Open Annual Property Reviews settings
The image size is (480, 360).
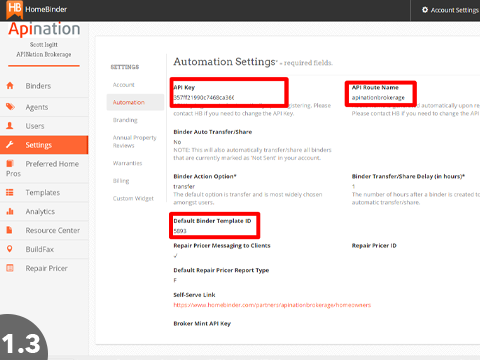point(134,141)
